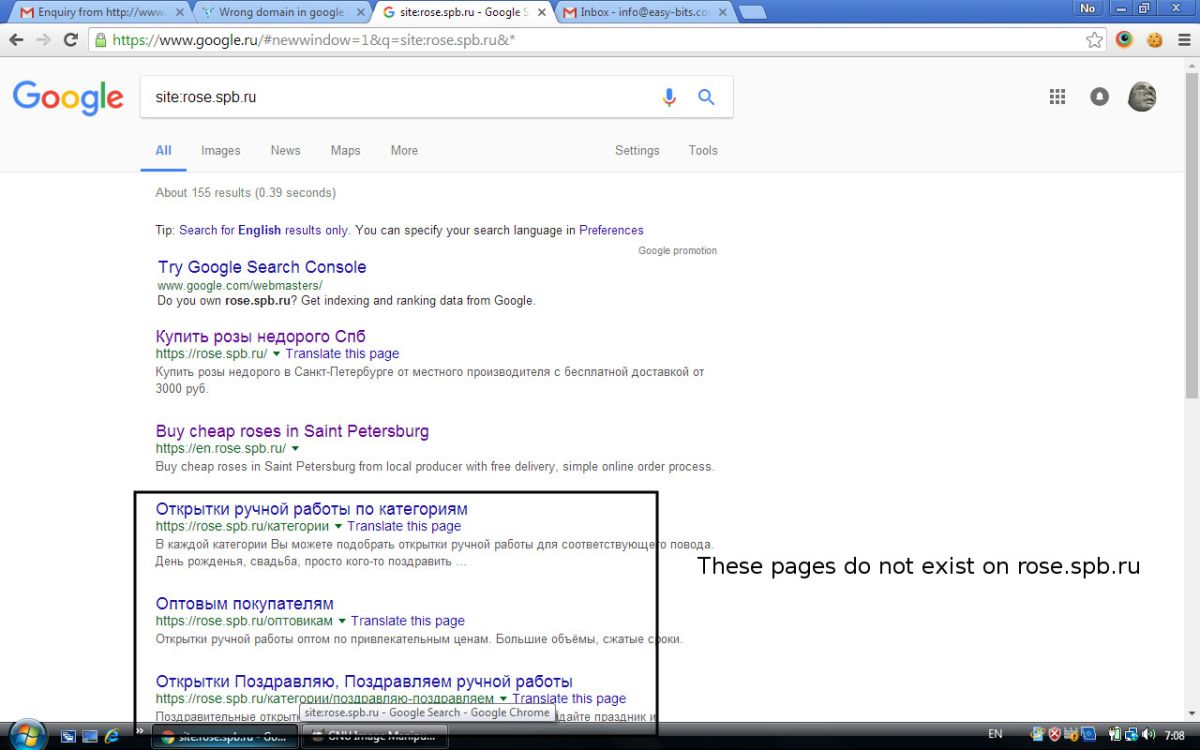Viewport: 1200px width, 750px height.
Task: Open the eye-shaped extension icon
Action: coord(1125,40)
